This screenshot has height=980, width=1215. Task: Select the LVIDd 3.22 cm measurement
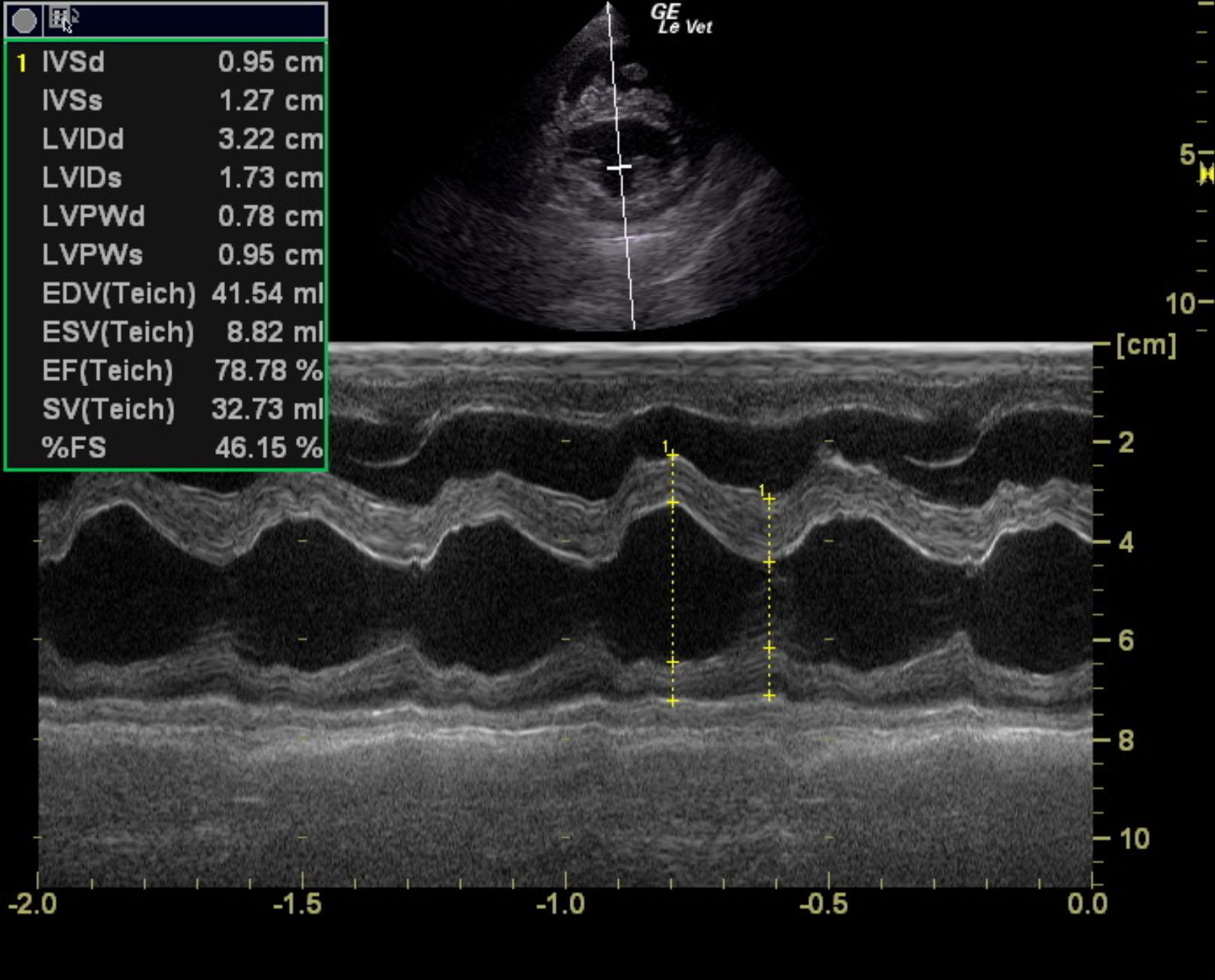[166, 139]
